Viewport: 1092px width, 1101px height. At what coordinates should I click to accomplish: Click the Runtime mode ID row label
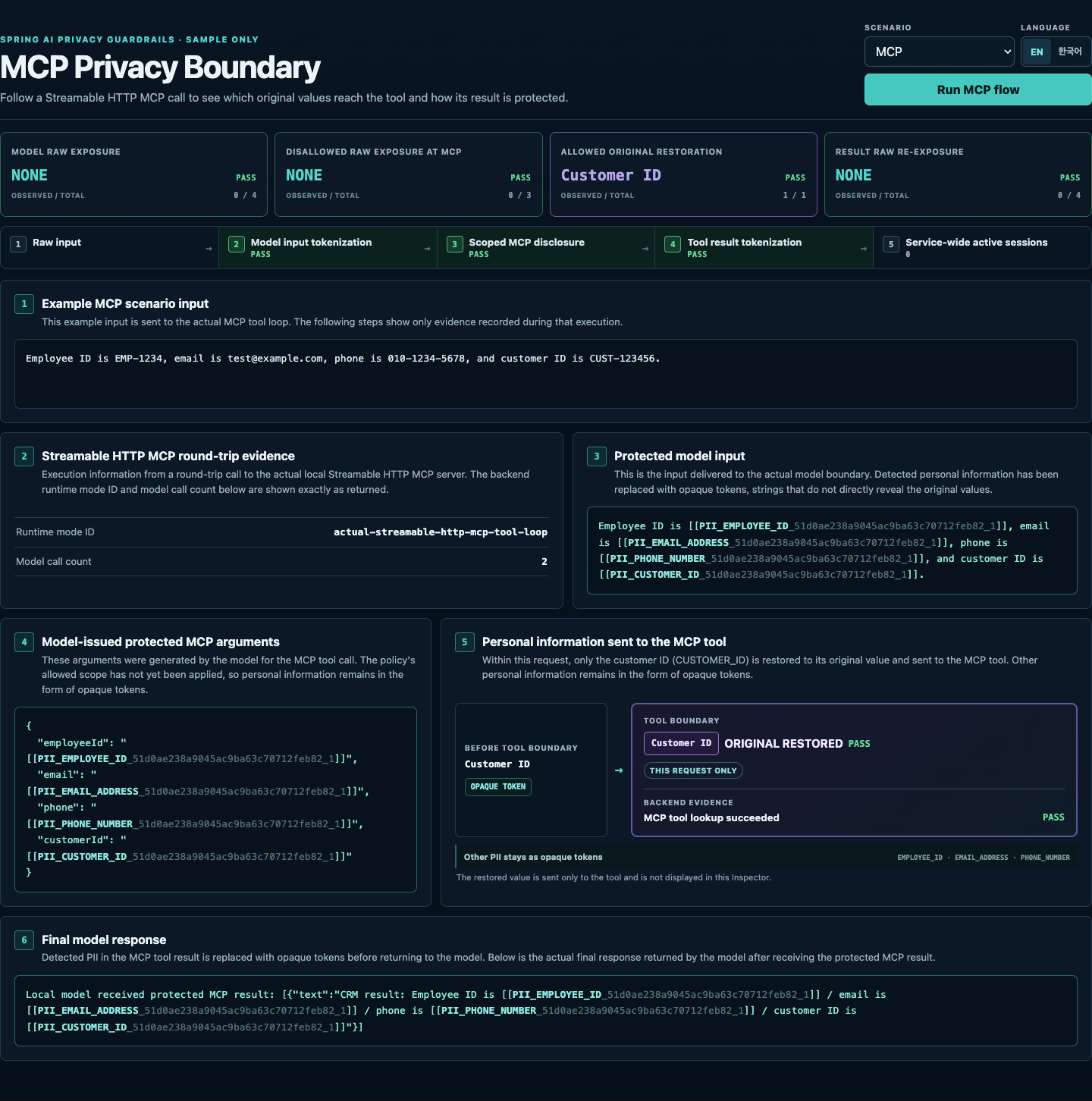click(55, 532)
